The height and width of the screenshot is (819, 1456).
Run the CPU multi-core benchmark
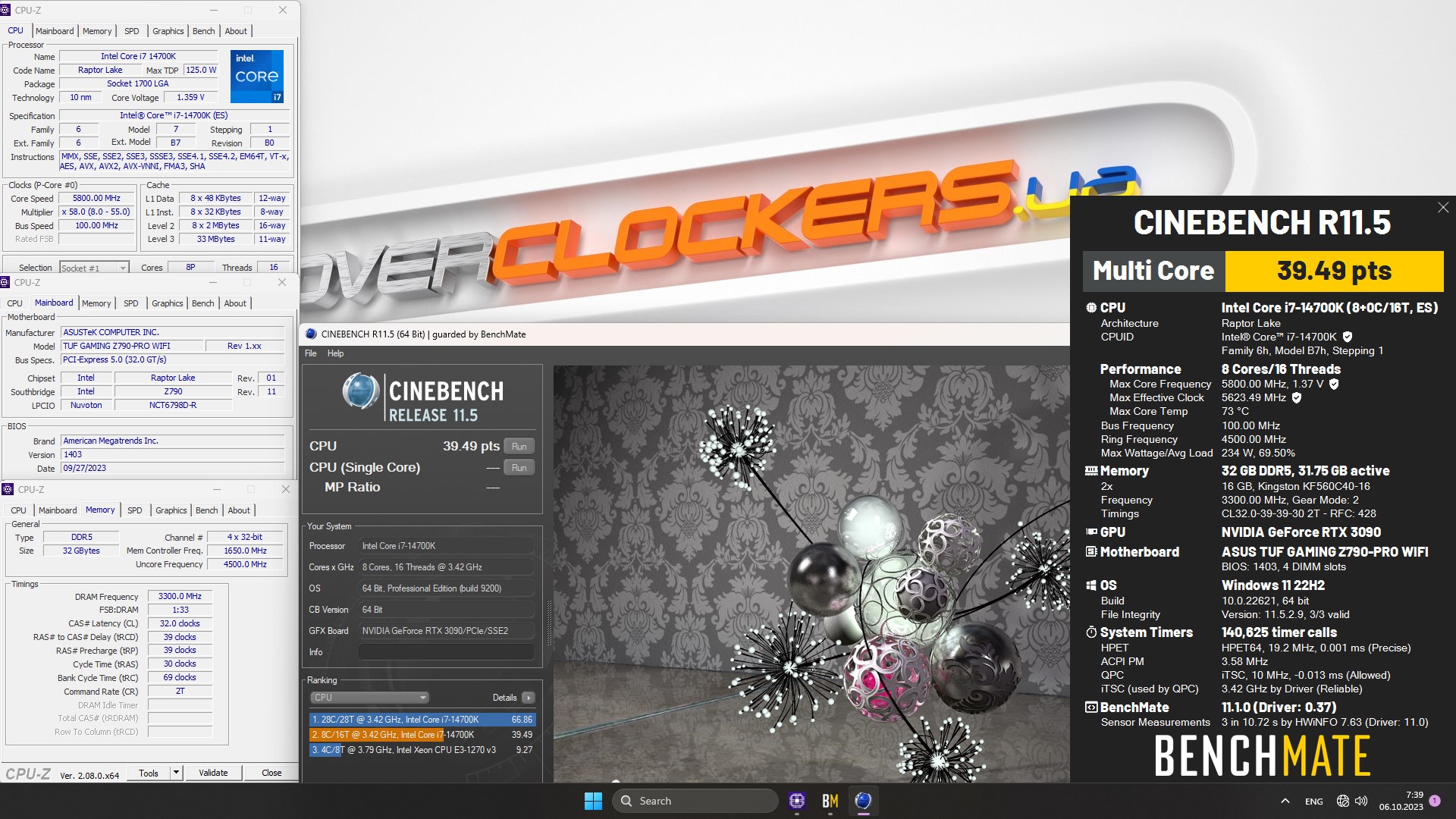519,447
